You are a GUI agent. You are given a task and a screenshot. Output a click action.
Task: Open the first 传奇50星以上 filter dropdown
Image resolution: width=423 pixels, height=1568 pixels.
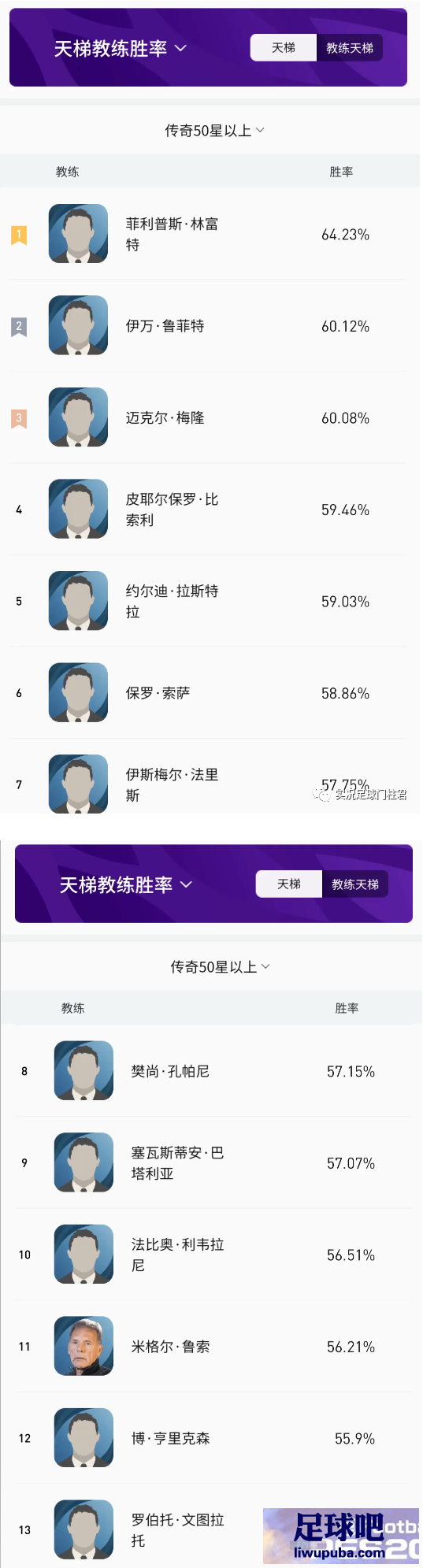tap(214, 131)
